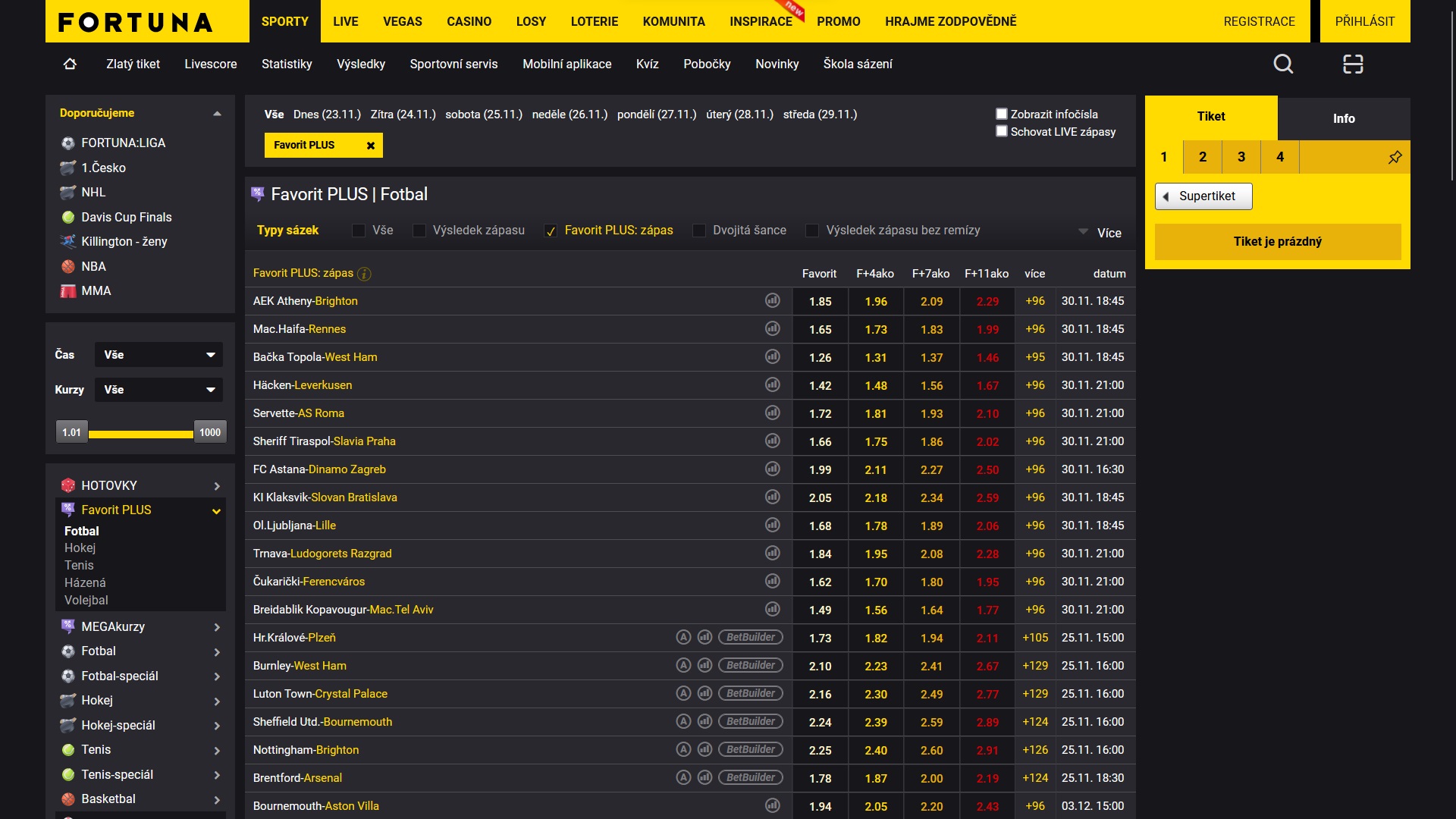Open statistics icon for AEK Atheny-Brighton
Image resolution: width=1456 pixels, height=819 pixels.
coord(772,301)
